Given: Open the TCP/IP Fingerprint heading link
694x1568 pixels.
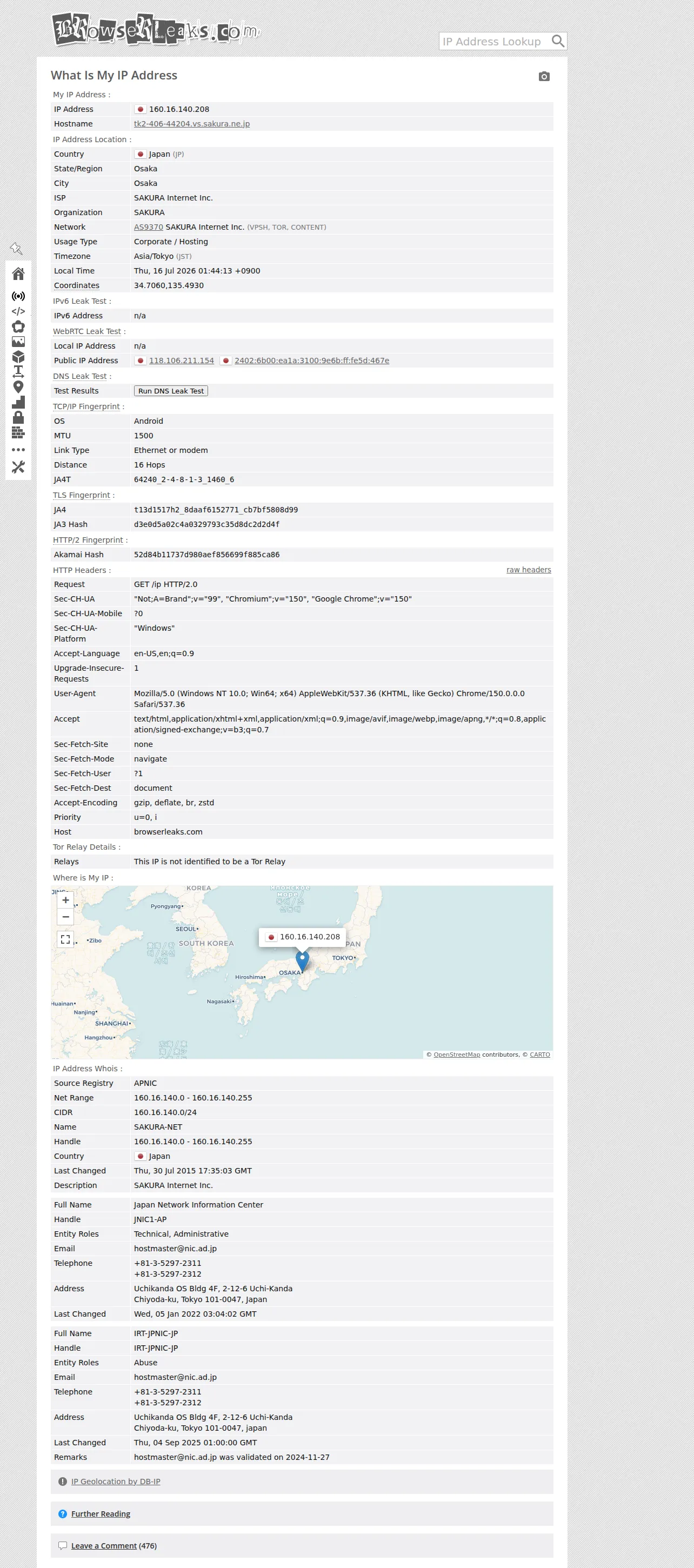Looking at the screenshot, I should pos(86,406).
